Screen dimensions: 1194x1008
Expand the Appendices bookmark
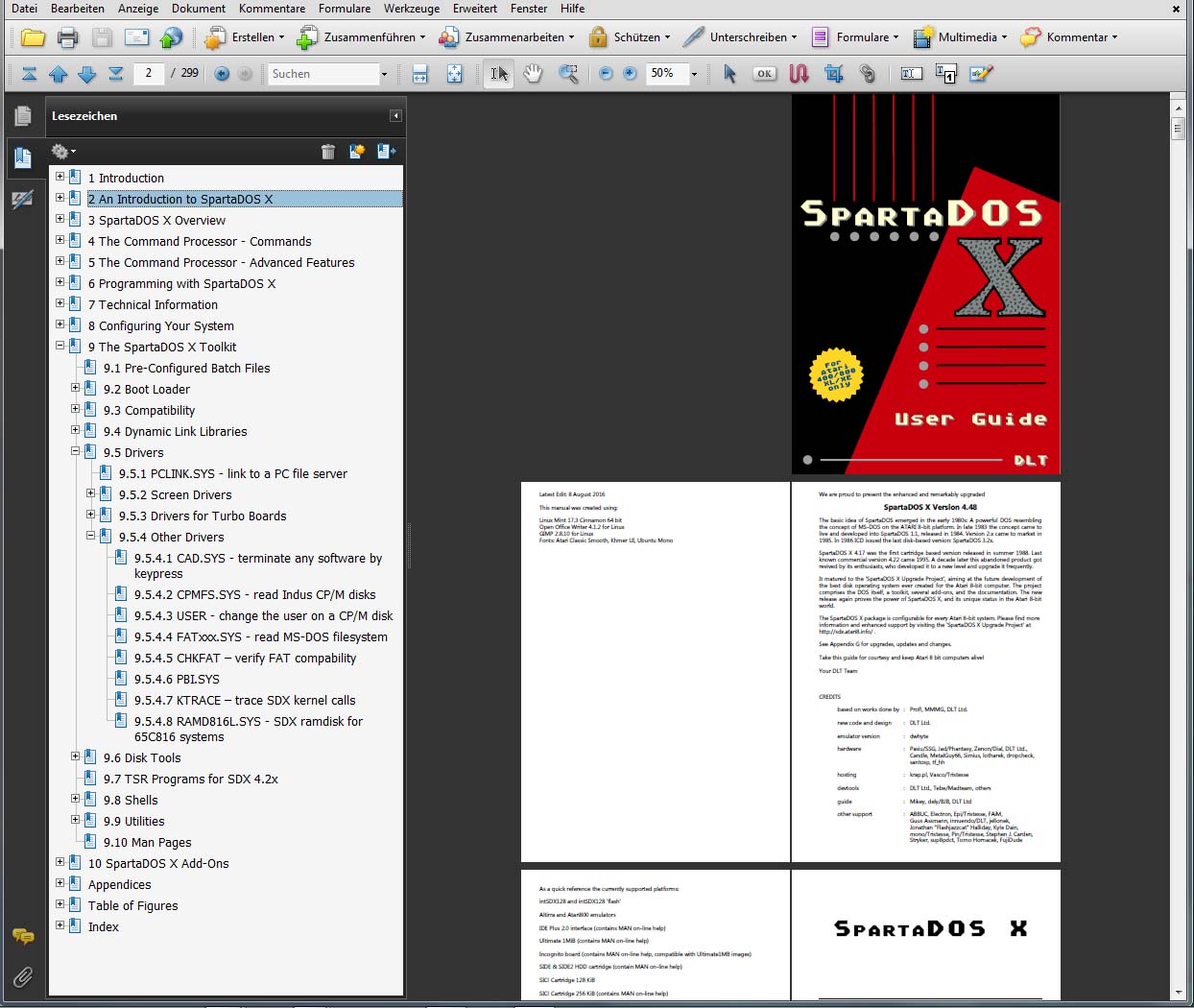click(x=60, y=883)
